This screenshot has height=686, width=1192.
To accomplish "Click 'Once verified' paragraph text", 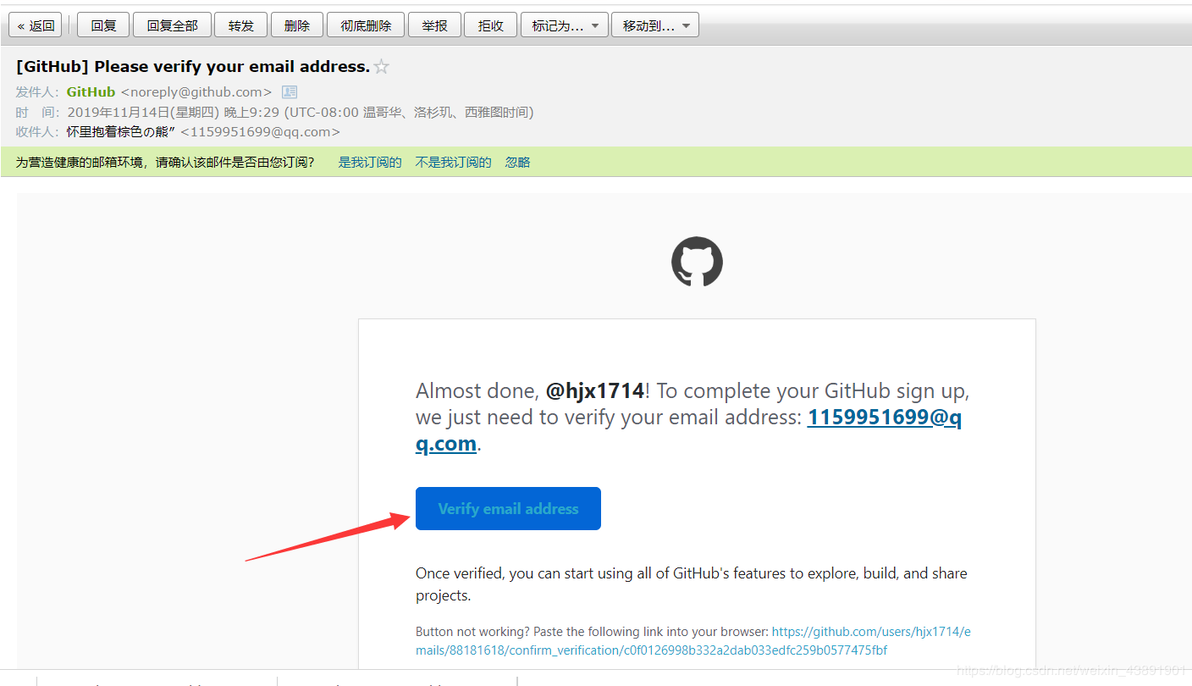I will click(x=691, y=584).
